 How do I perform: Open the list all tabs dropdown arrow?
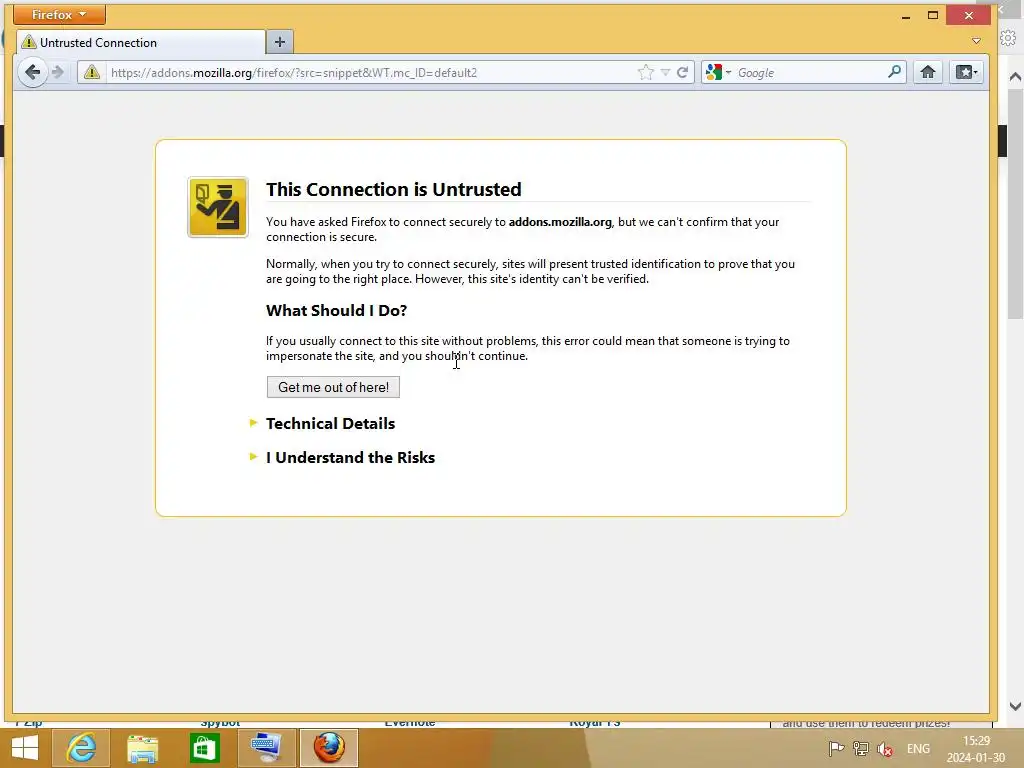coord(976,40)
